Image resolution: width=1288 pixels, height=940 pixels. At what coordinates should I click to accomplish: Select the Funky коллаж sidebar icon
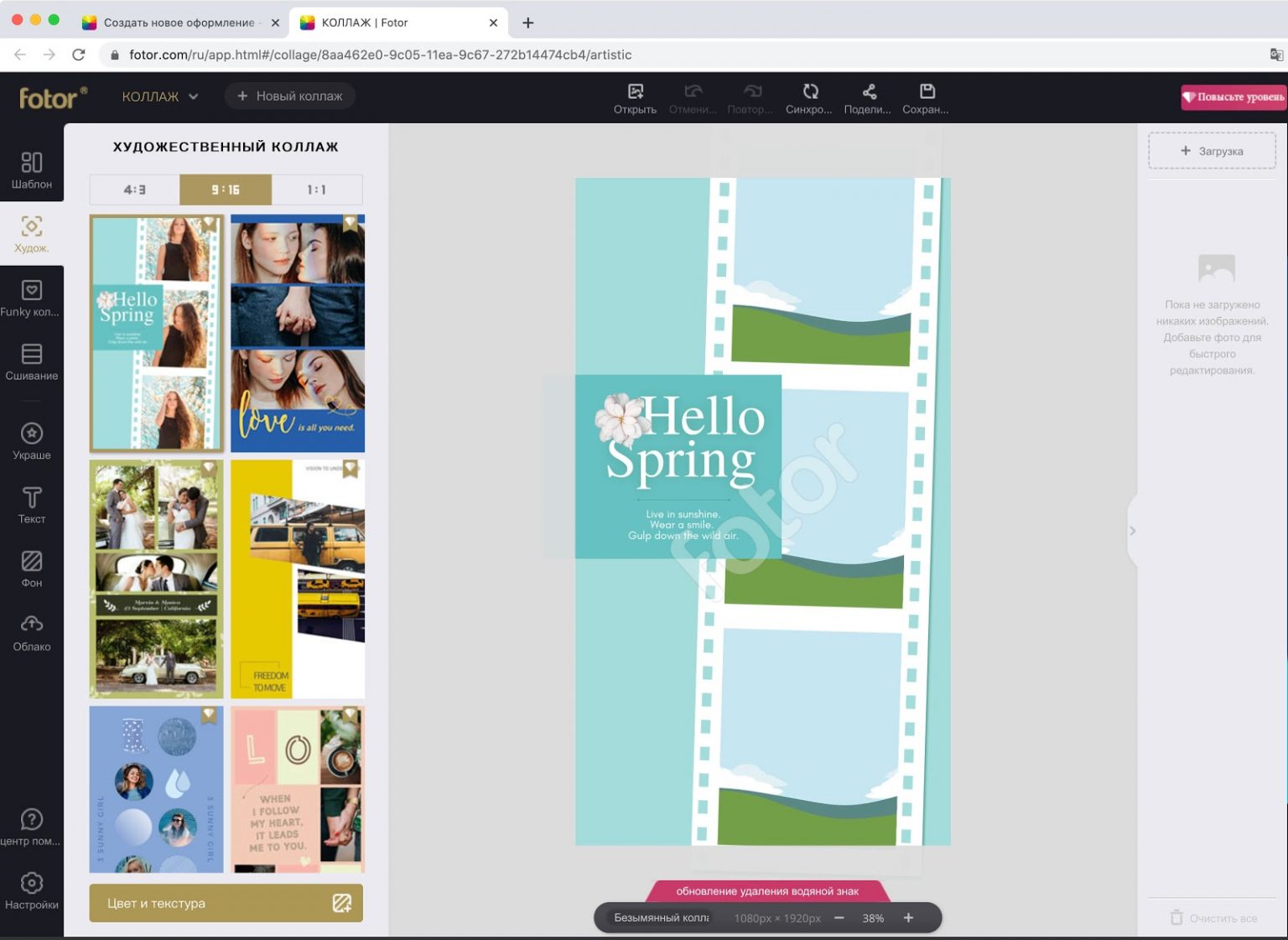tap(31, 298)
